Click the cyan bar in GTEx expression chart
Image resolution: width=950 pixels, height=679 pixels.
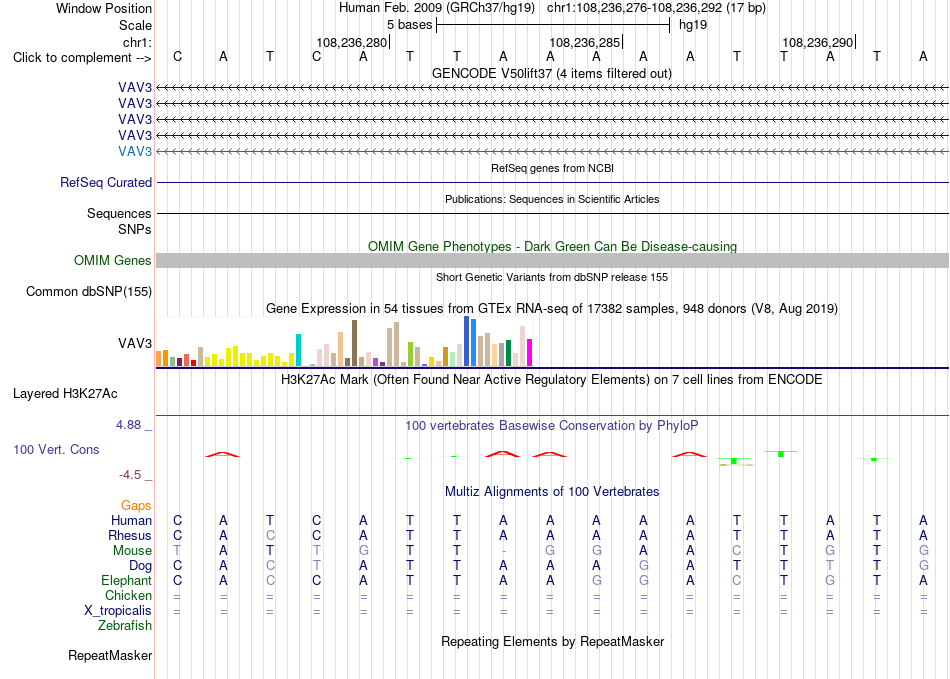pyautogui.click(x=298, y=350)
